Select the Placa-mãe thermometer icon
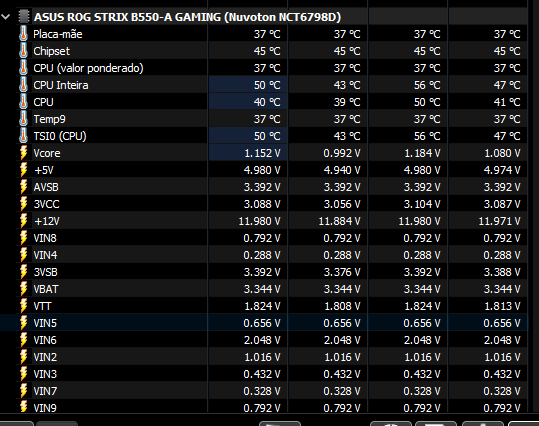 23,34
